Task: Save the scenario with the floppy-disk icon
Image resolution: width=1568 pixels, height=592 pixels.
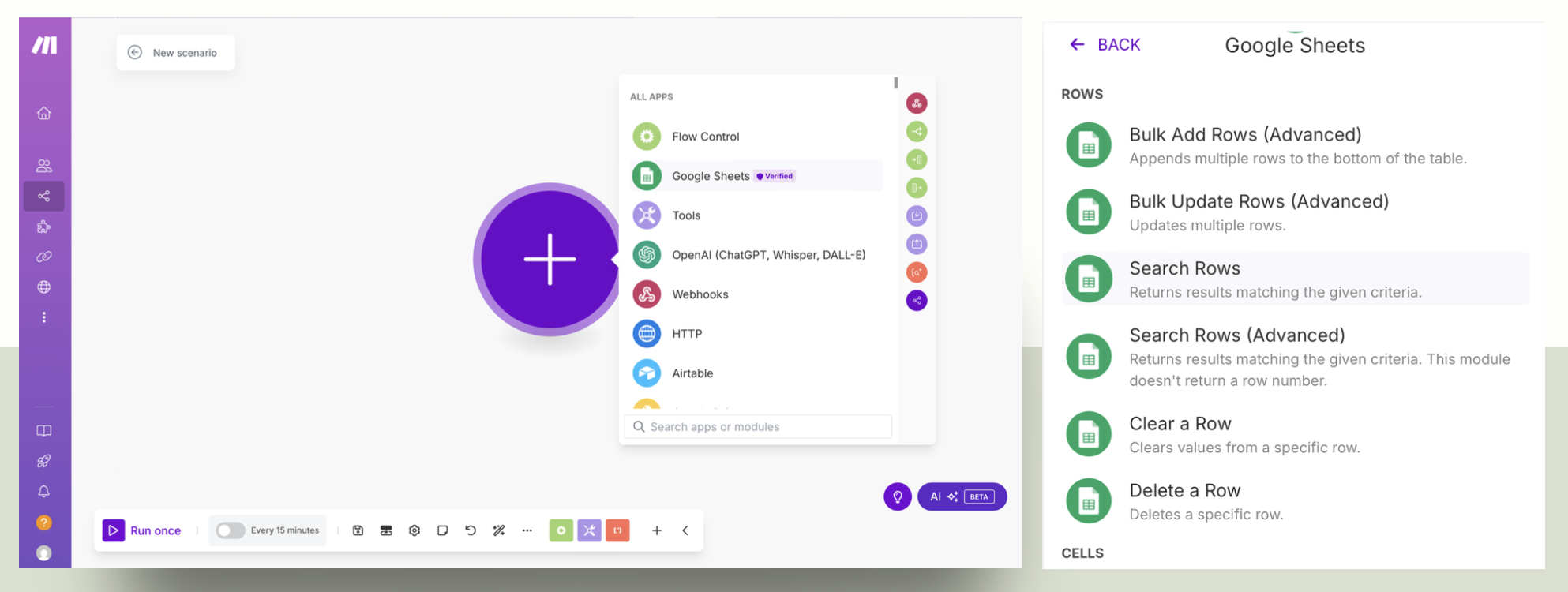Action: pyautogui.click(x=358, y=530)
